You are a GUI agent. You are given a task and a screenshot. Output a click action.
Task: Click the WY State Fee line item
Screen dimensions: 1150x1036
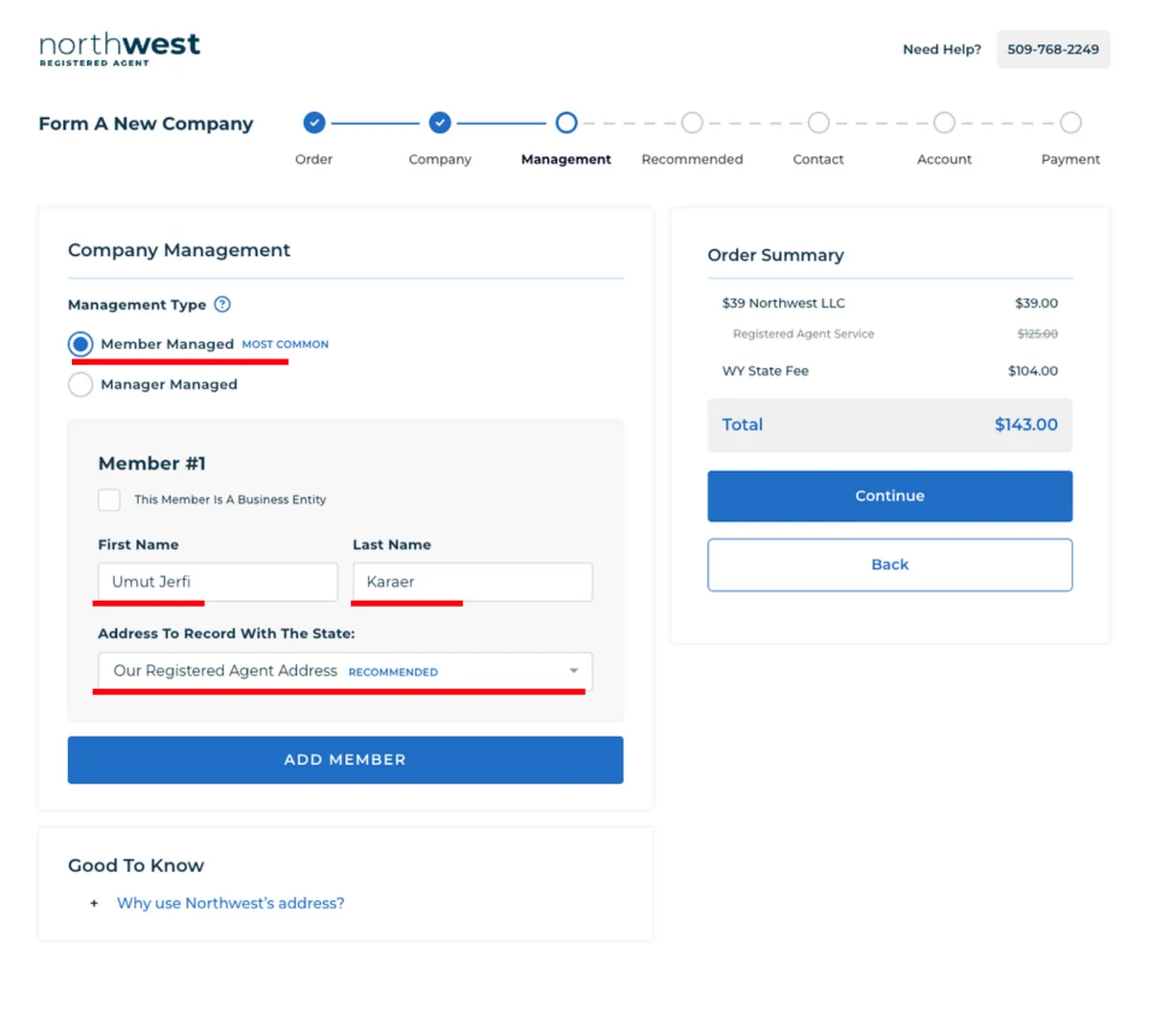pyautogui.click(x=765, y=371)
